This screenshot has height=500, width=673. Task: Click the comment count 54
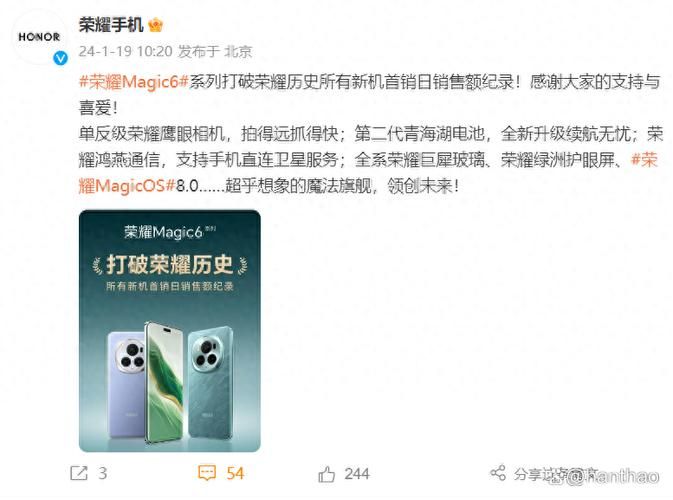[235, 473]
